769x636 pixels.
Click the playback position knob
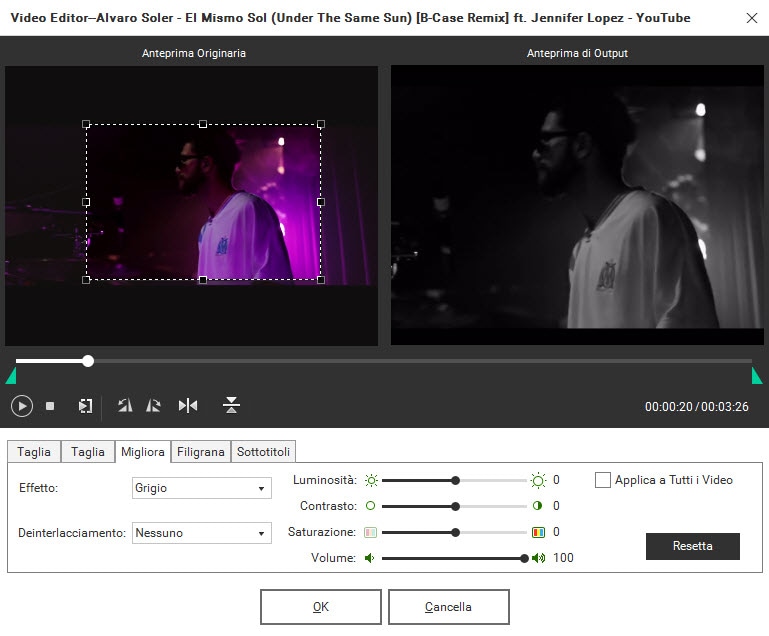tap(88, 361)
